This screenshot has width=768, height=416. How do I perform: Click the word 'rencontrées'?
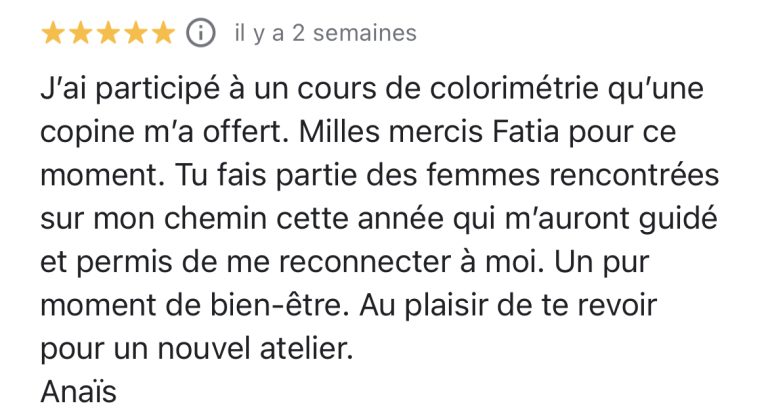(x=633, y=175)
